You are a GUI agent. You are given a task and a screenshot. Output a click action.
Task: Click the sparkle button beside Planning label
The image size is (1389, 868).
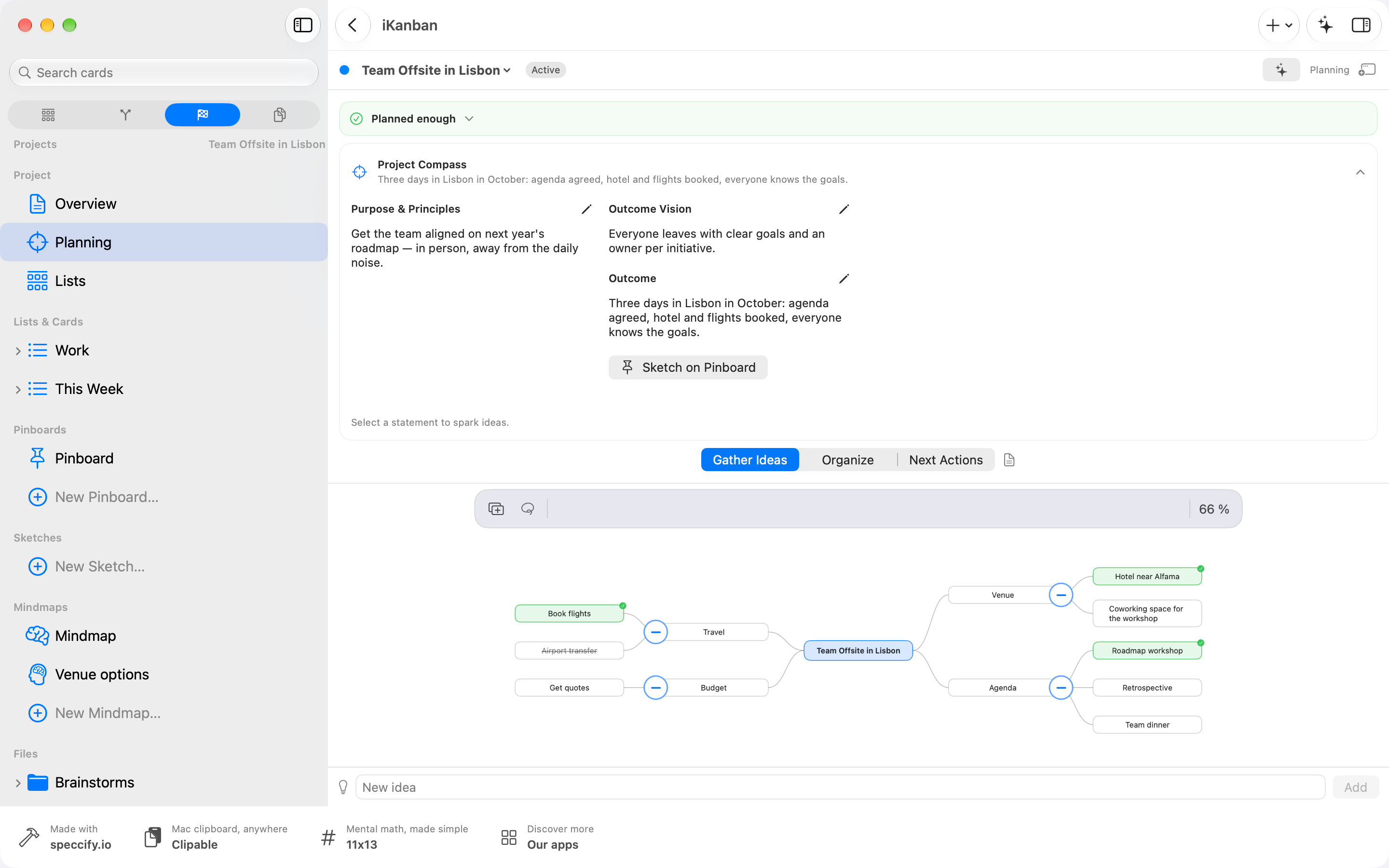pyautogui.click(x=1281, y=70)
